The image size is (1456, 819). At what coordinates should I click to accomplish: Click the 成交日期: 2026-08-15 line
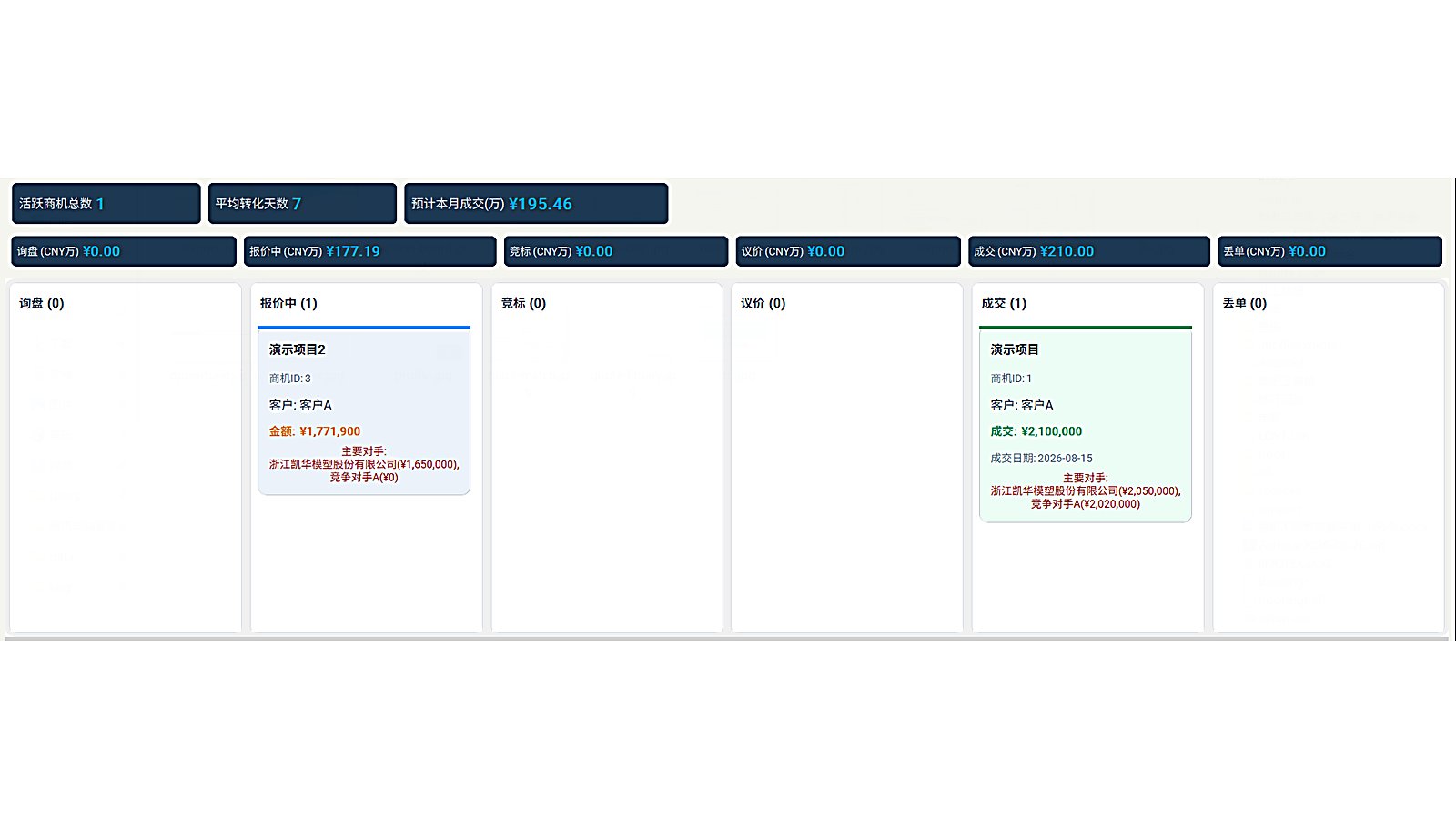(x=1042, y=459)
